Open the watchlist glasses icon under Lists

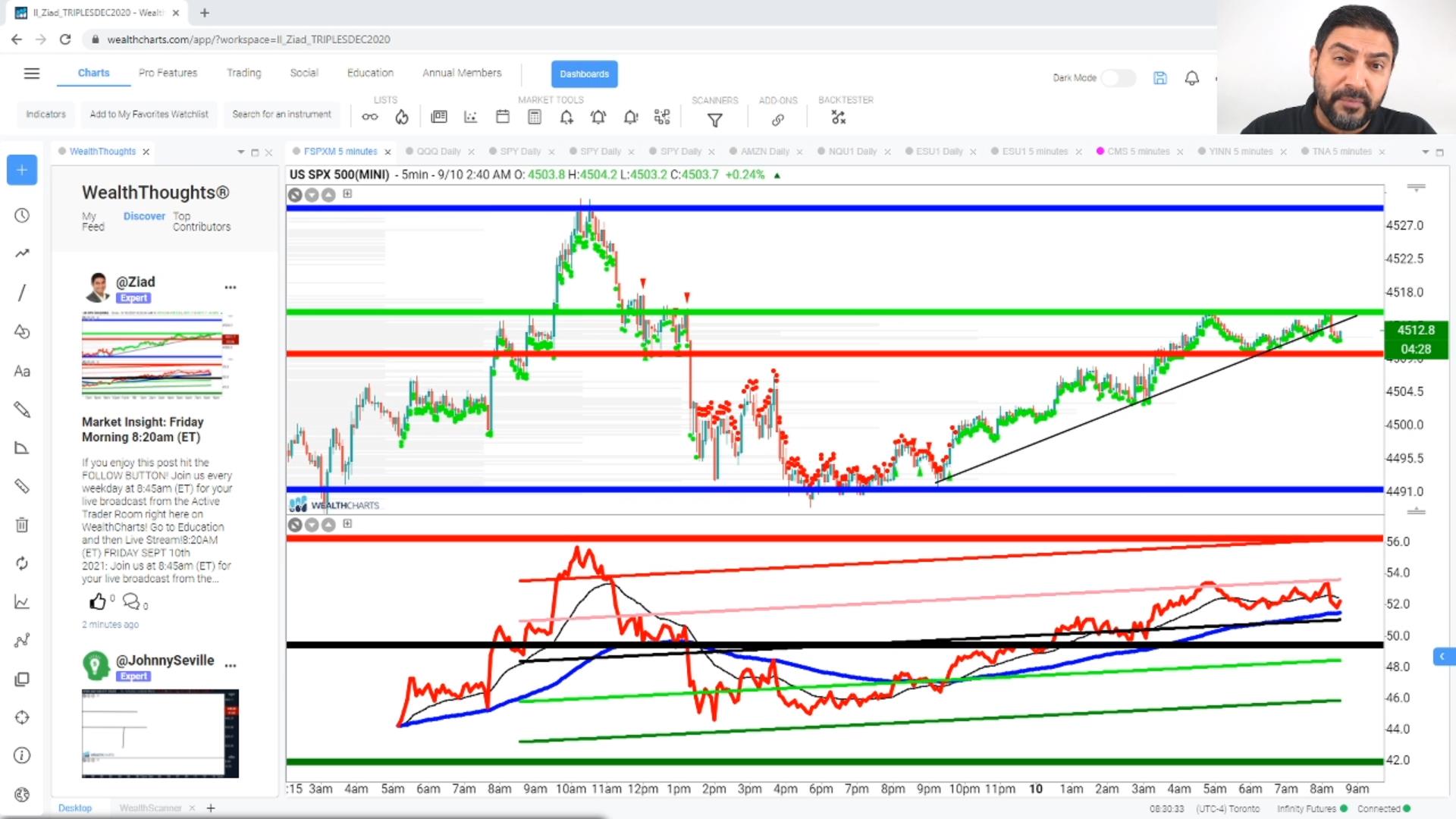[369, 117]
